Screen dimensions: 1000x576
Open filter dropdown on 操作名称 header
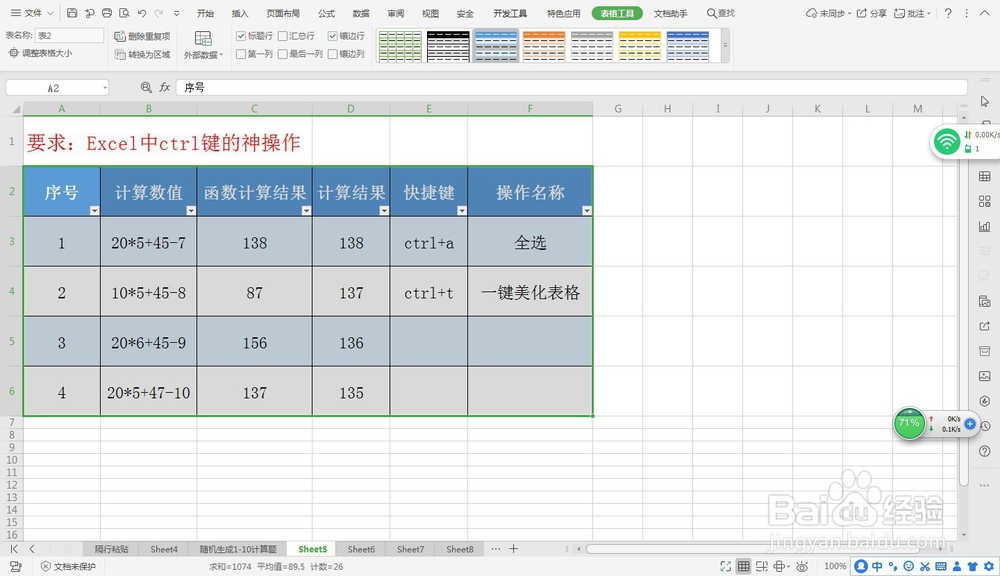pos(587,210)
